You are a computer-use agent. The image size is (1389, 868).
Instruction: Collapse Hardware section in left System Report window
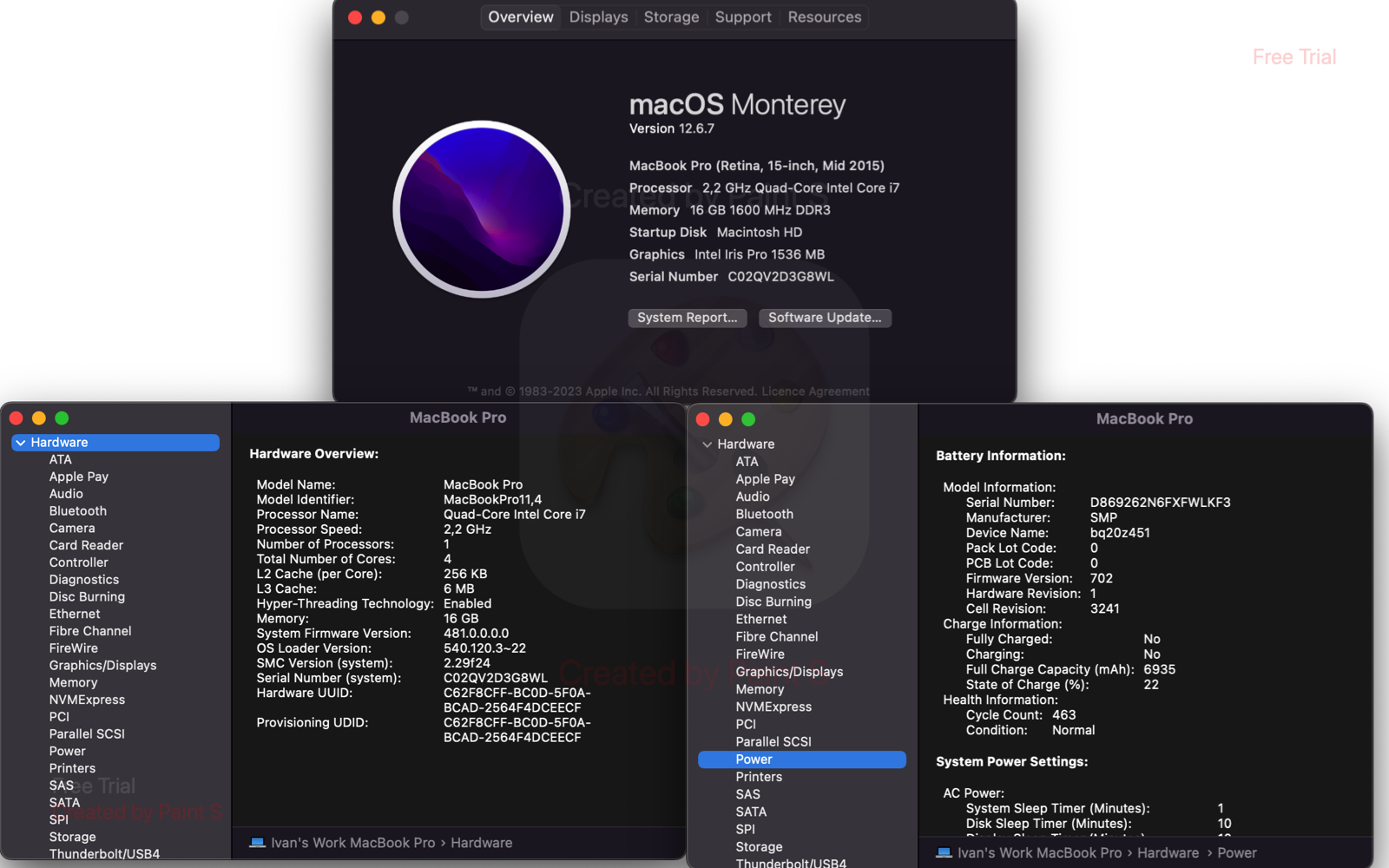click(20, 443)
